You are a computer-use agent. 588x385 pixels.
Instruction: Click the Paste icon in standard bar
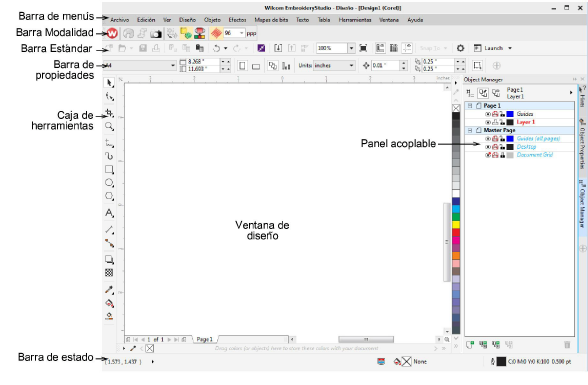pyautogui.click(x=200, y=48)
